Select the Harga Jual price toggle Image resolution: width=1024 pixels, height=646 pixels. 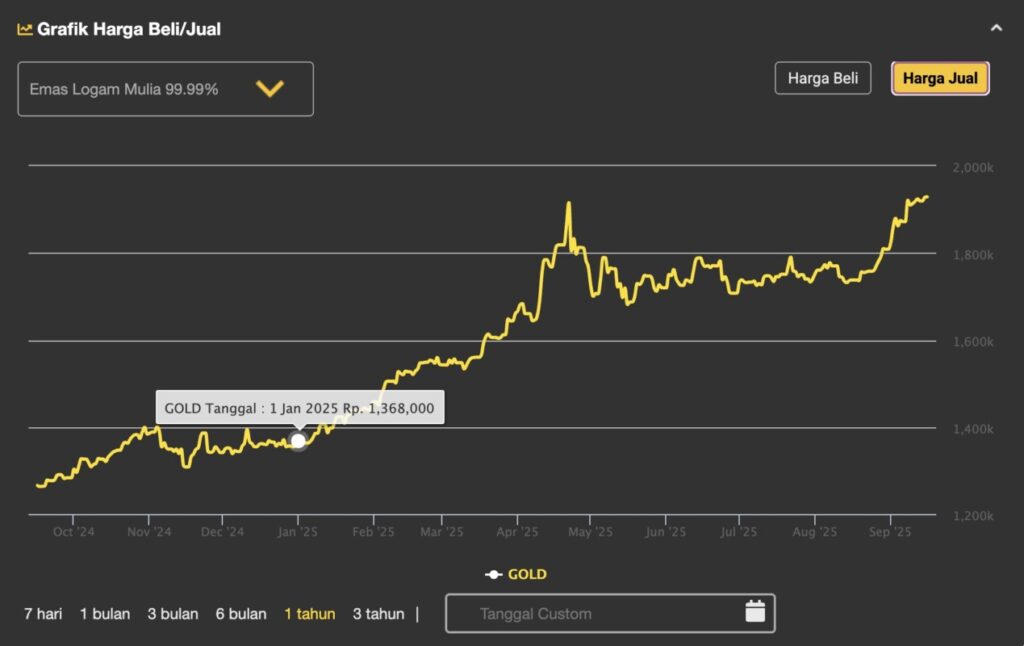(x=940, y=78)
